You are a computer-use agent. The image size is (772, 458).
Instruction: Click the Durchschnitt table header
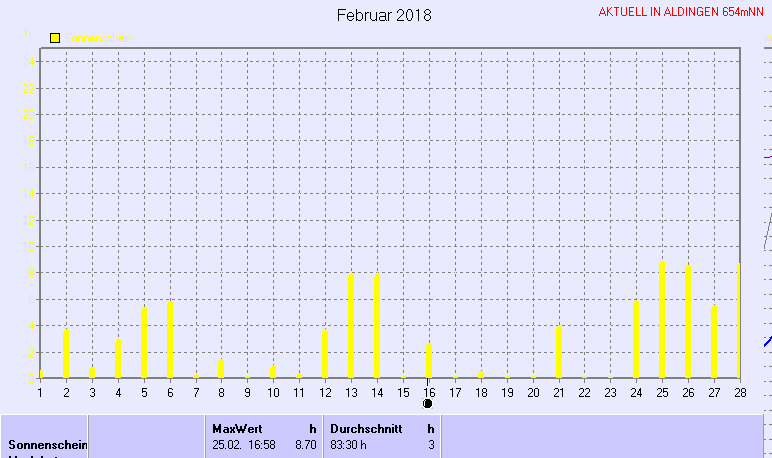point(364,428)
